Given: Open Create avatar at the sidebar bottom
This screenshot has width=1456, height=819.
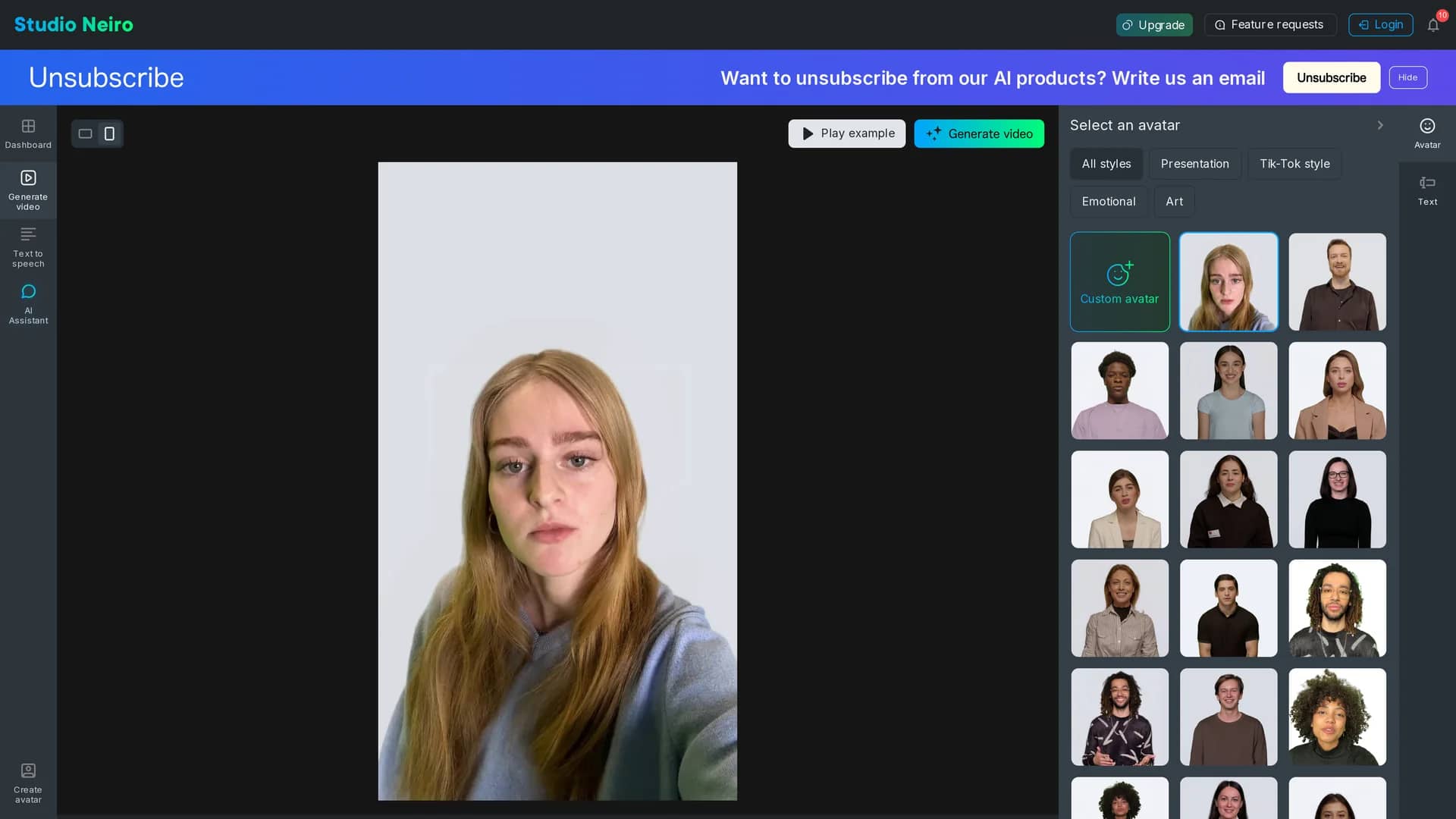Looking at the screenshot, I should 28,783.
